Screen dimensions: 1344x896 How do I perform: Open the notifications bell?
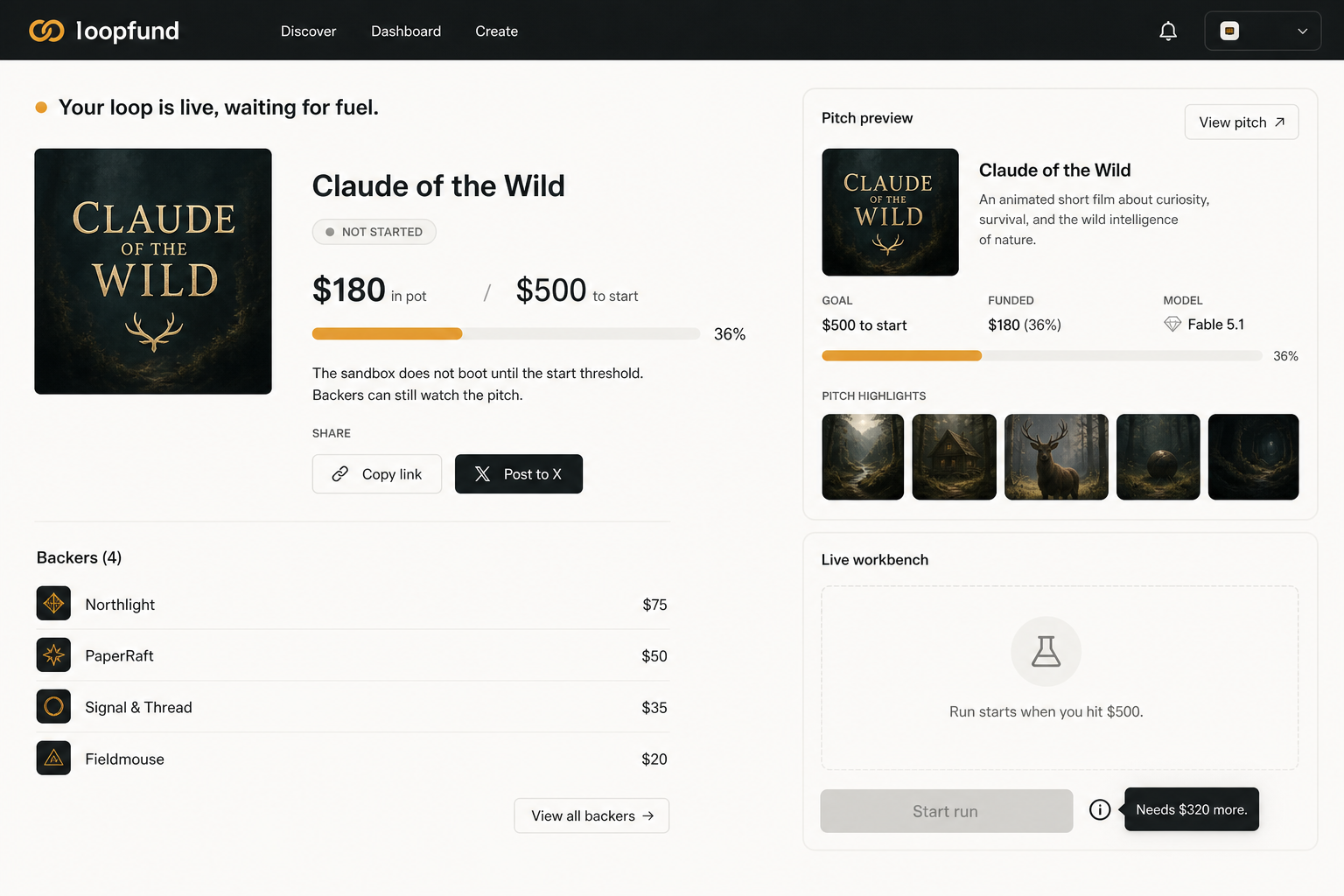1168,31
